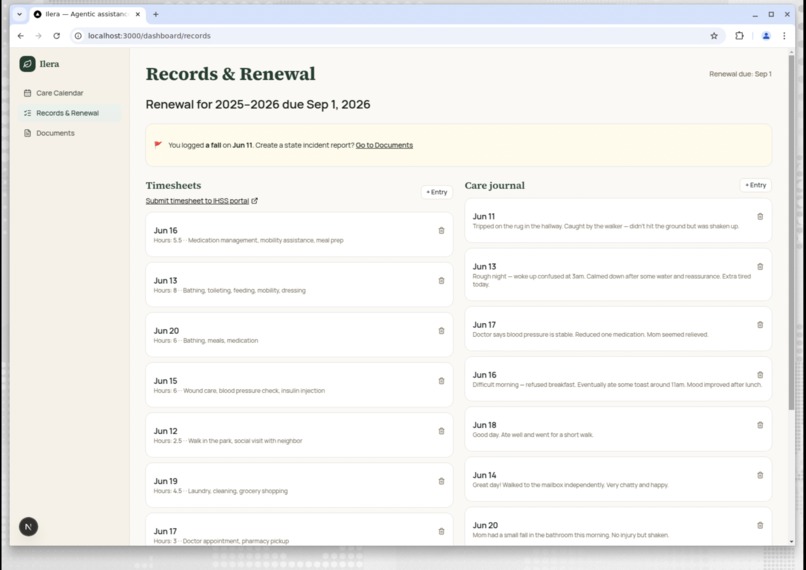Open the Next.js dev tools badge
The width and height of the screenshot is (806, 570).
28,527
